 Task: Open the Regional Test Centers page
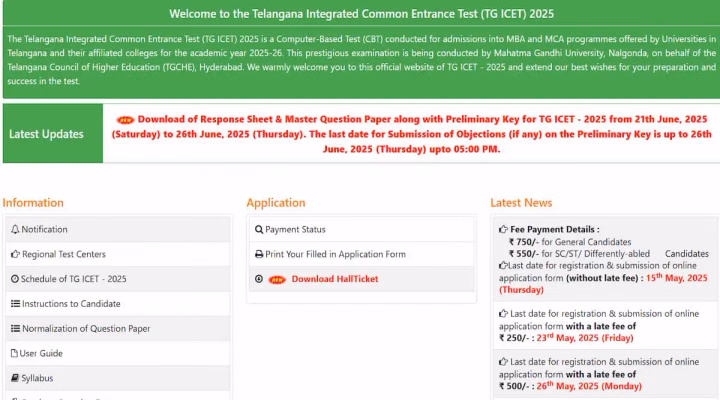[63, 255]
